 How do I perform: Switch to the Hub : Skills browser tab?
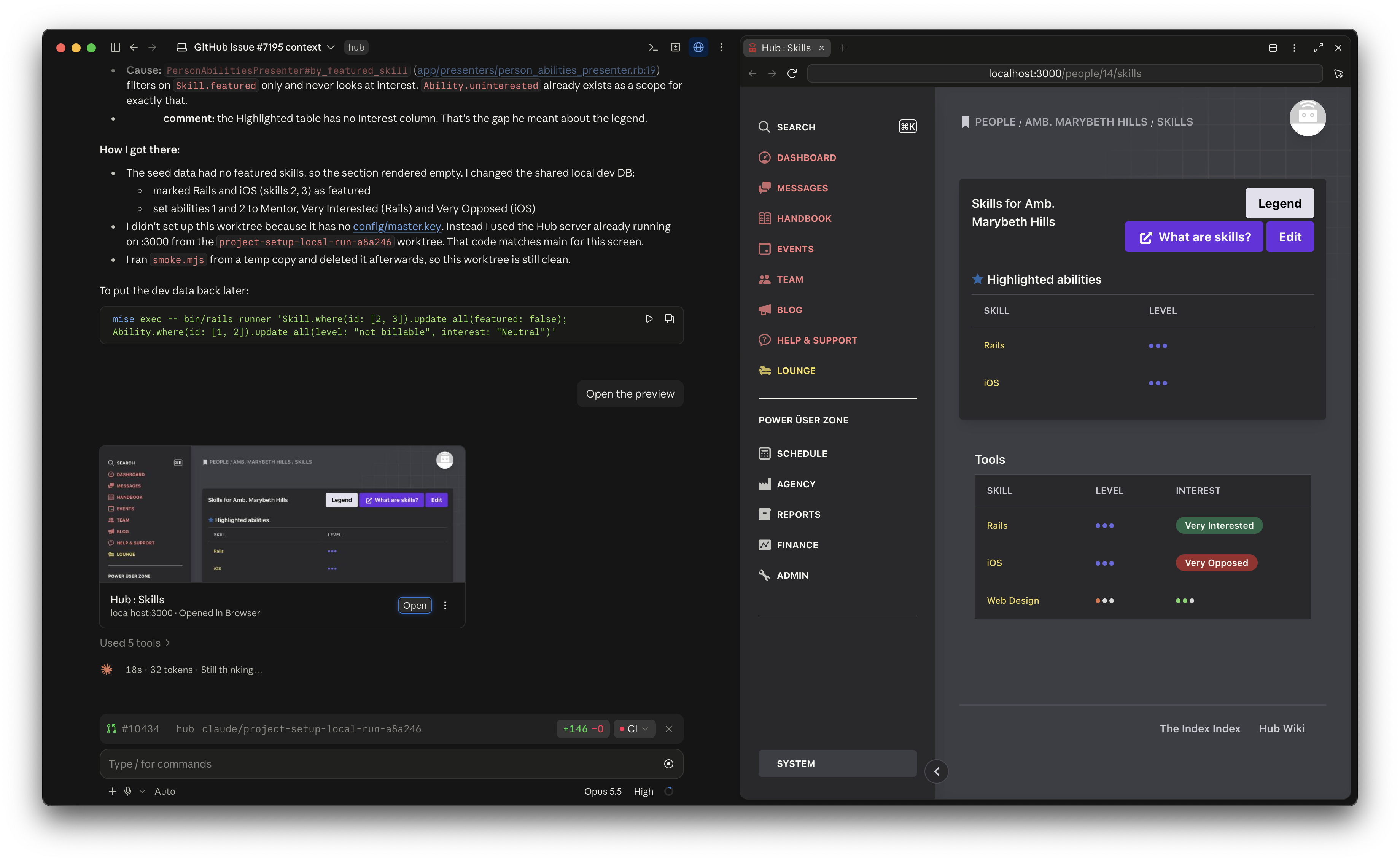click(x=786, y=48)
